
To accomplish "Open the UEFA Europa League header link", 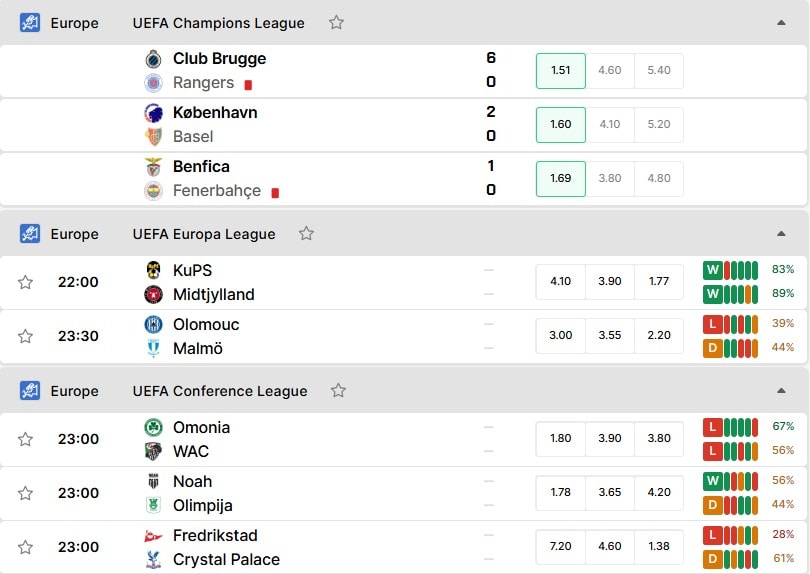I will tap(204, 234).
